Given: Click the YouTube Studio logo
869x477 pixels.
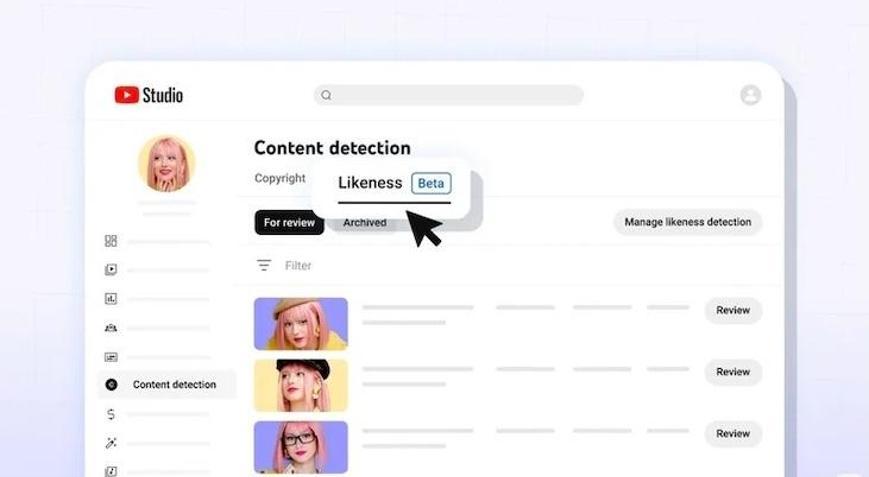Looking at the screenshot, I should tap(149, 95).
